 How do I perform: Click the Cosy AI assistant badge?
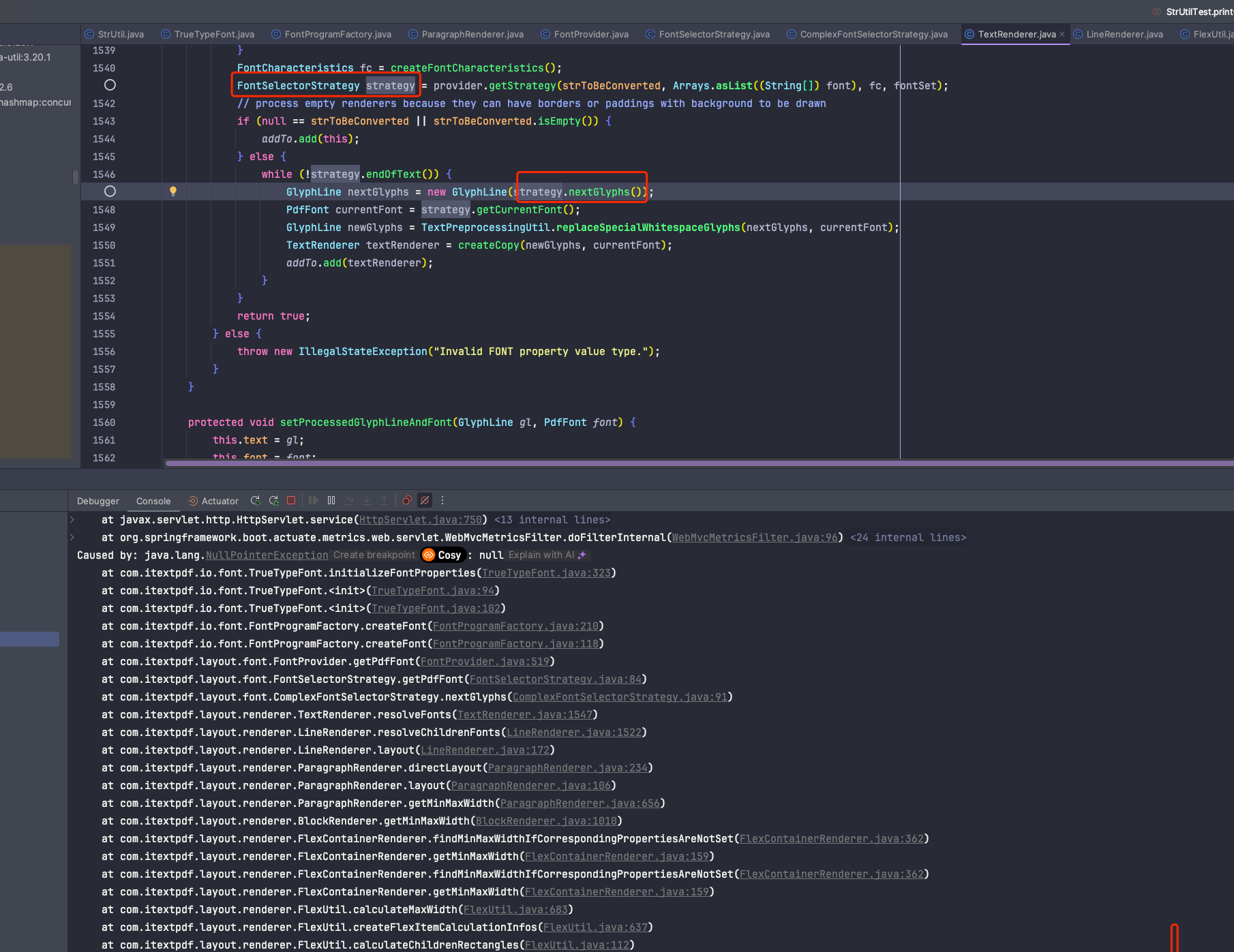coord(442,555)
